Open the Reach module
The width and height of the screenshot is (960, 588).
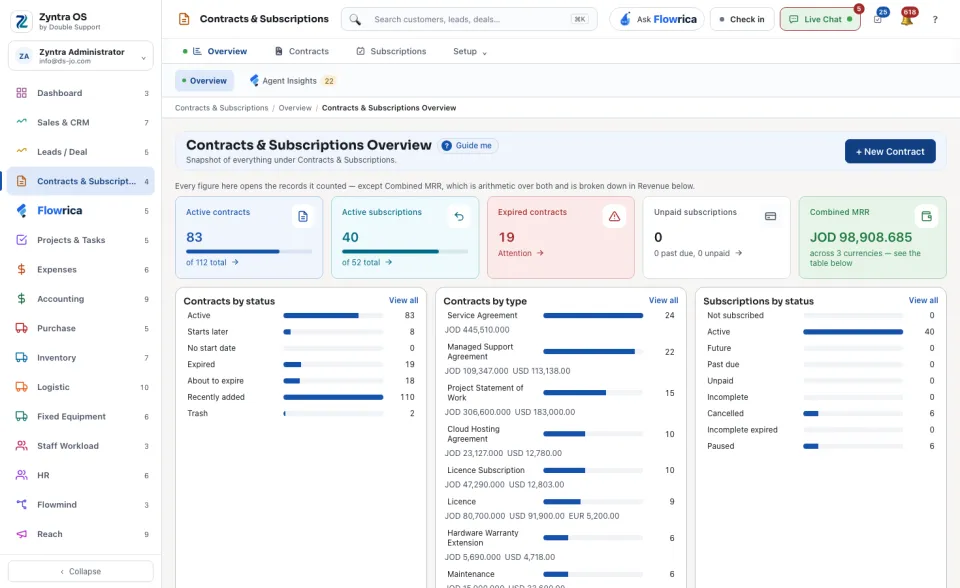[81, 534]
